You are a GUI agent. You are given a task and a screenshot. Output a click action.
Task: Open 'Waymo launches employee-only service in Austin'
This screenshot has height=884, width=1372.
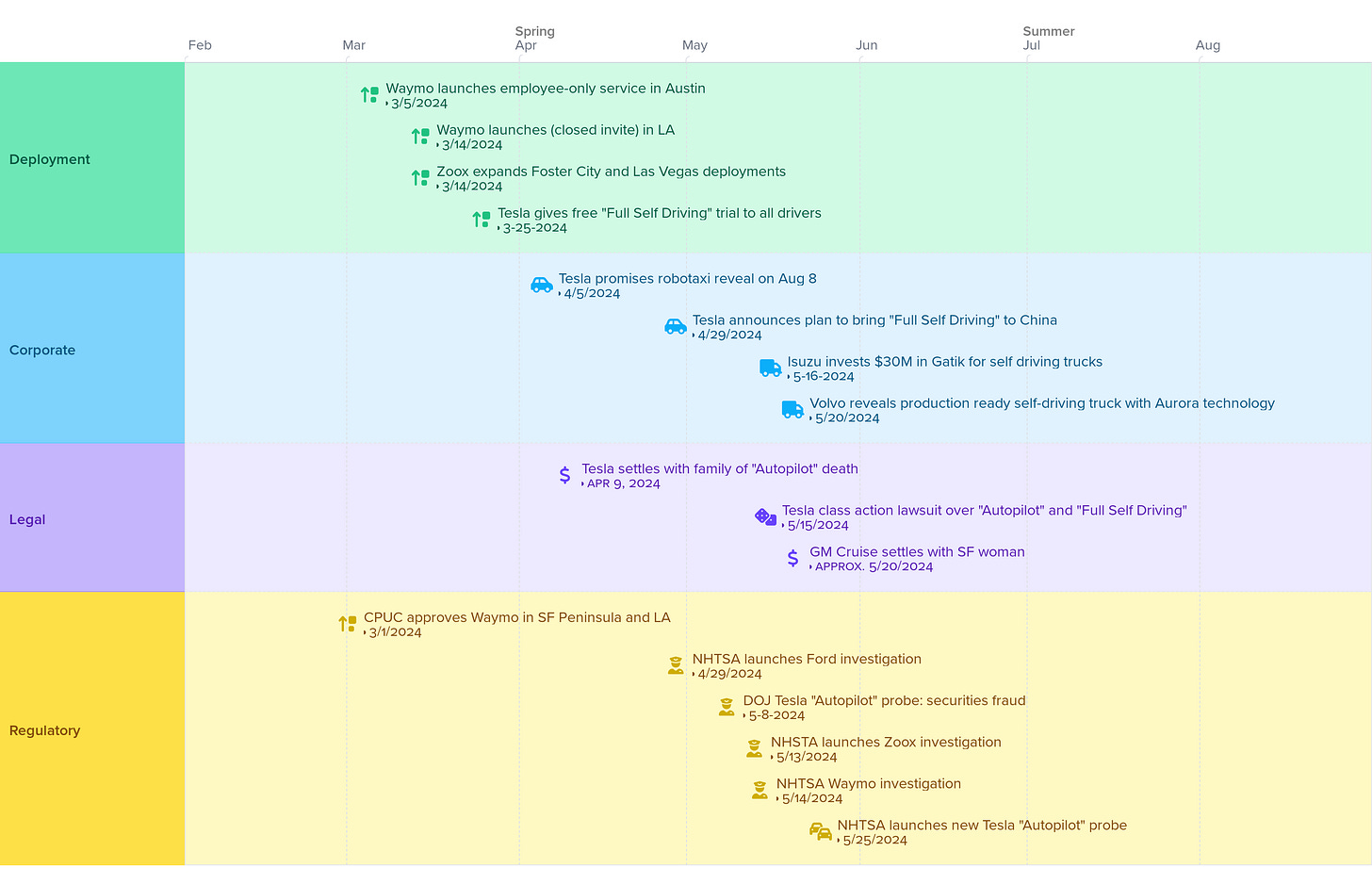[546, 89]
